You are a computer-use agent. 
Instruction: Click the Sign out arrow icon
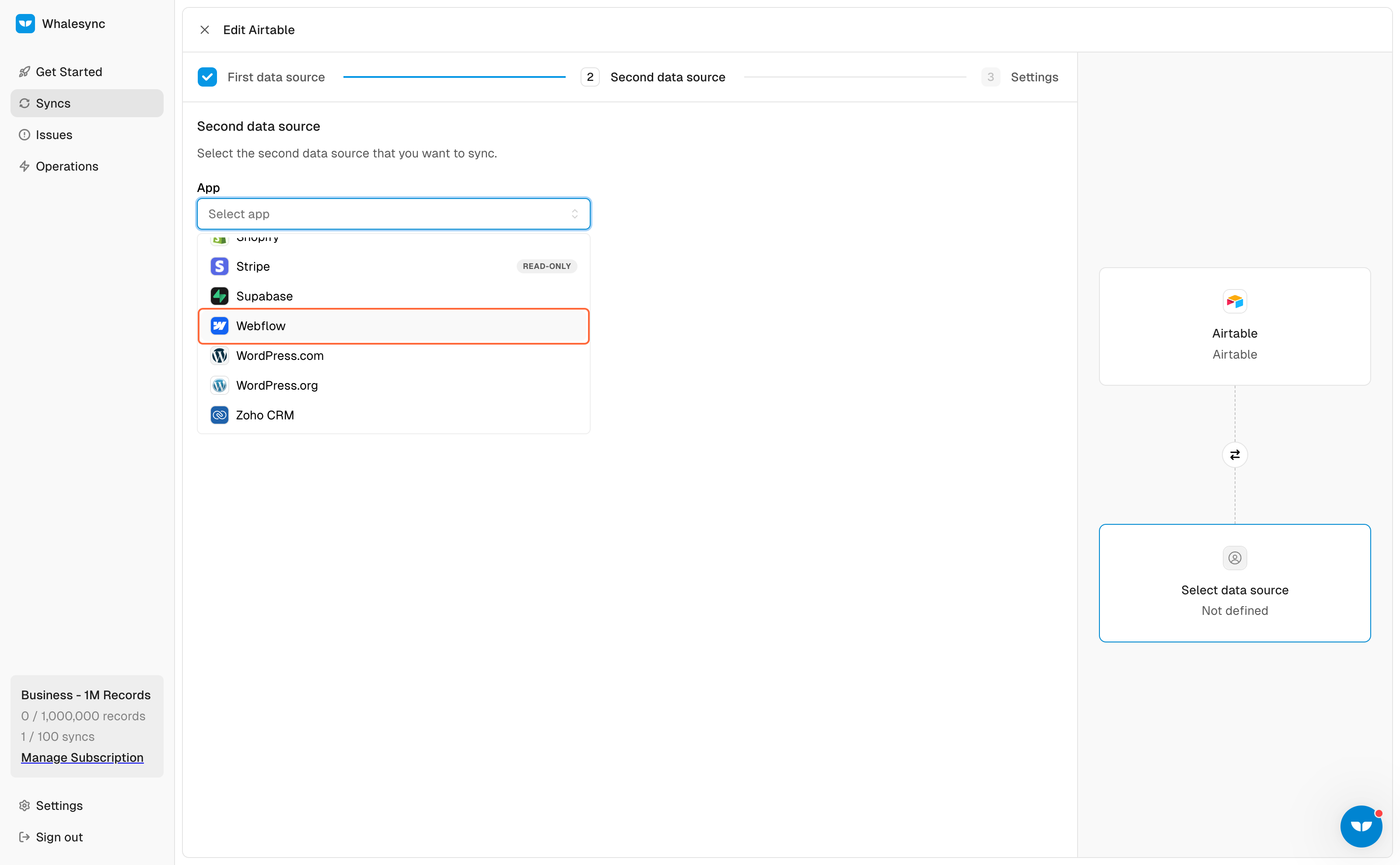pos(24,837)
